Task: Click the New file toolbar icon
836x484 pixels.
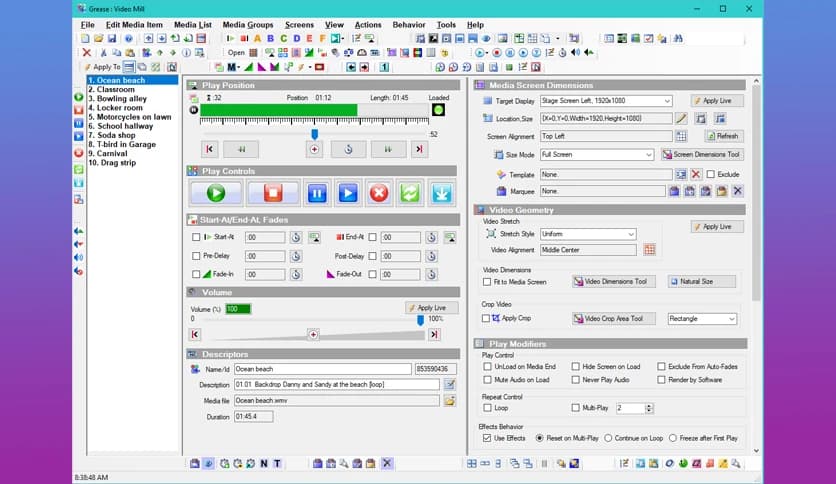Action: (x=85, y=38)
